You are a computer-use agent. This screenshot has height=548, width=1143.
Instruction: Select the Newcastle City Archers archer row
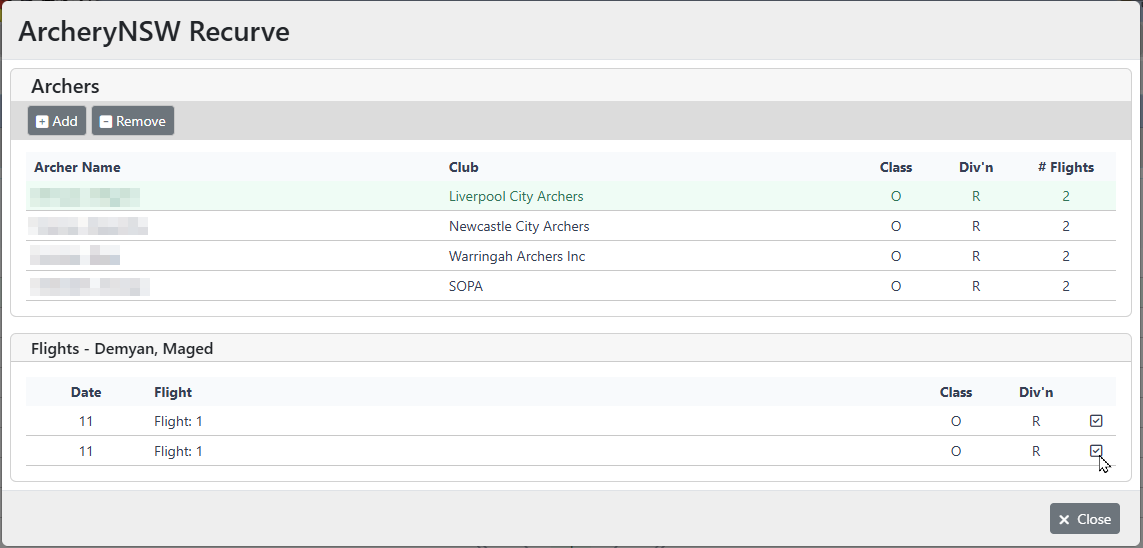[x=518, y=226]
